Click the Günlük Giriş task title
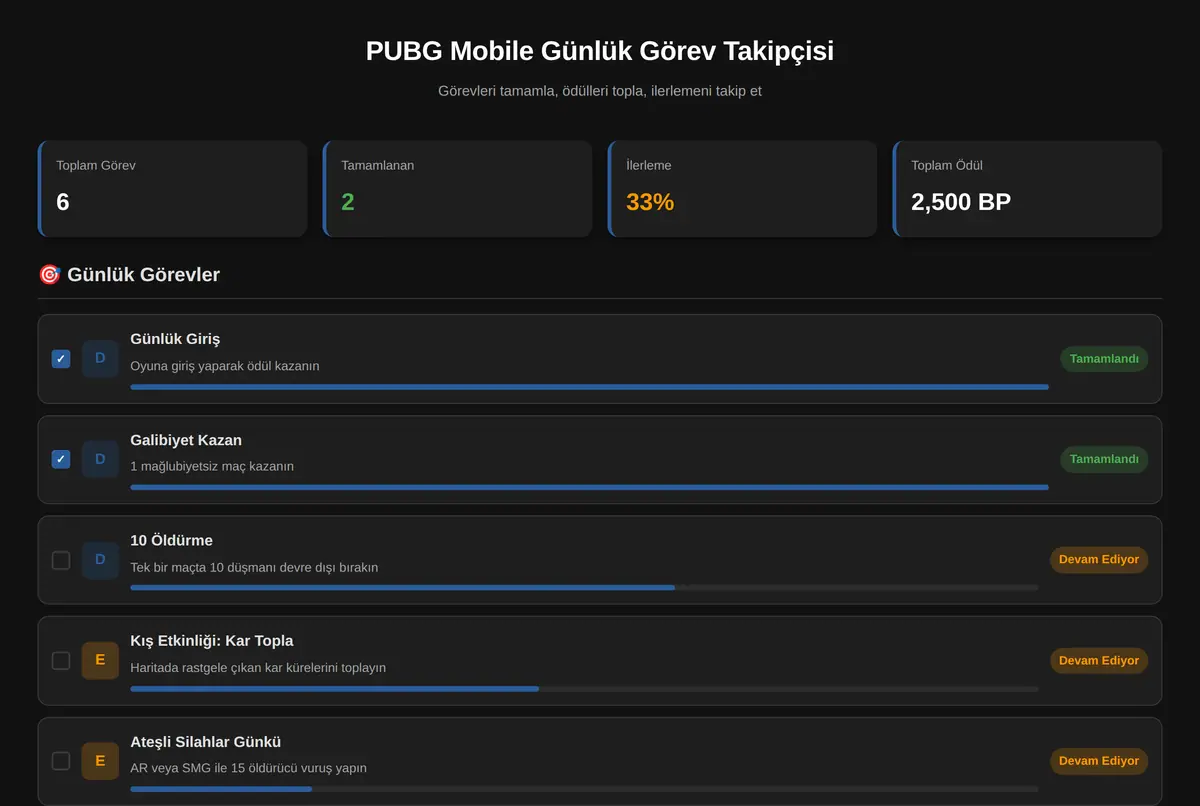Screen dimensions: 1200x806 click(175, 339)
